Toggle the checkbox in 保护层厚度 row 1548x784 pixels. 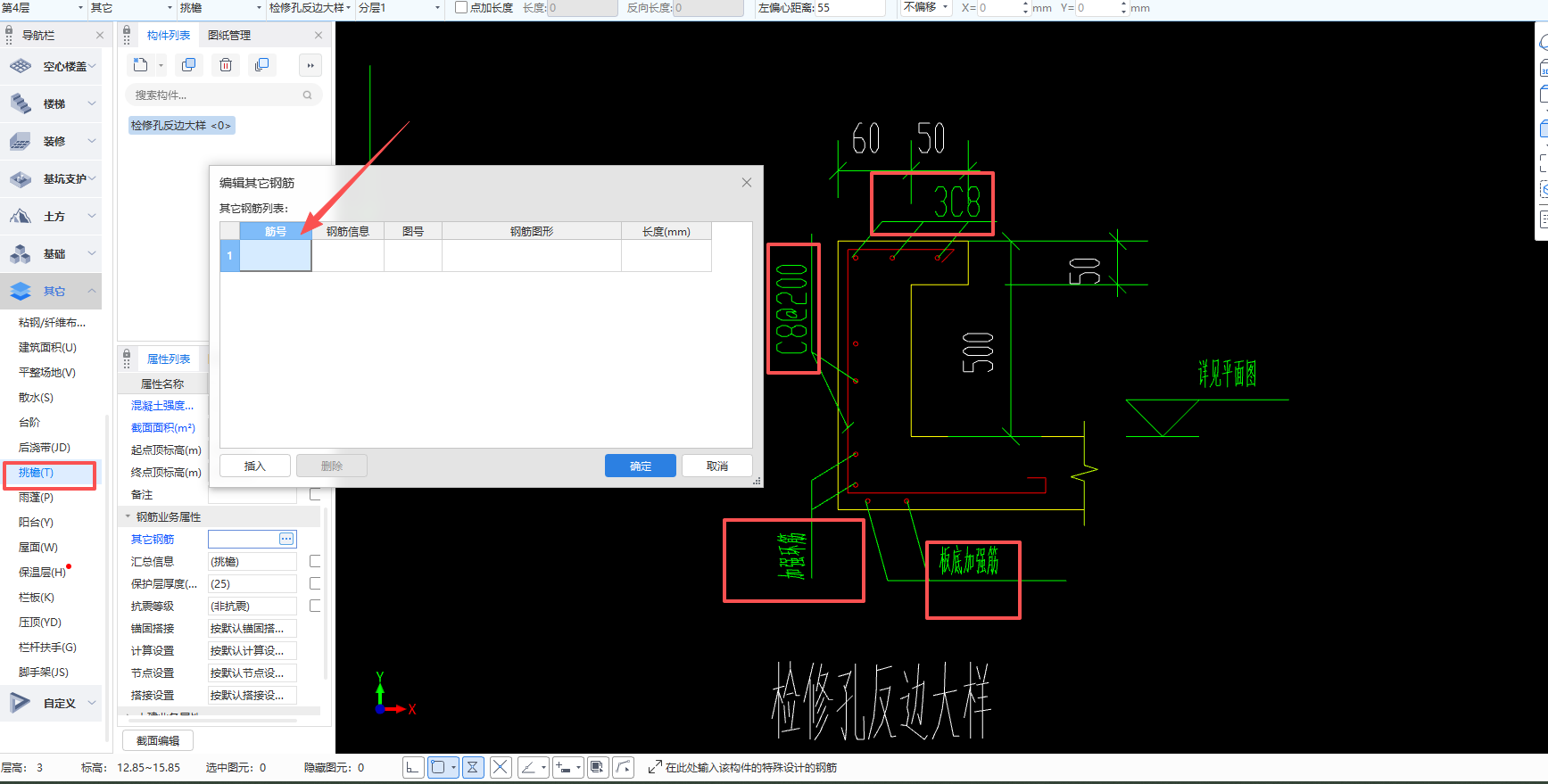315,583
